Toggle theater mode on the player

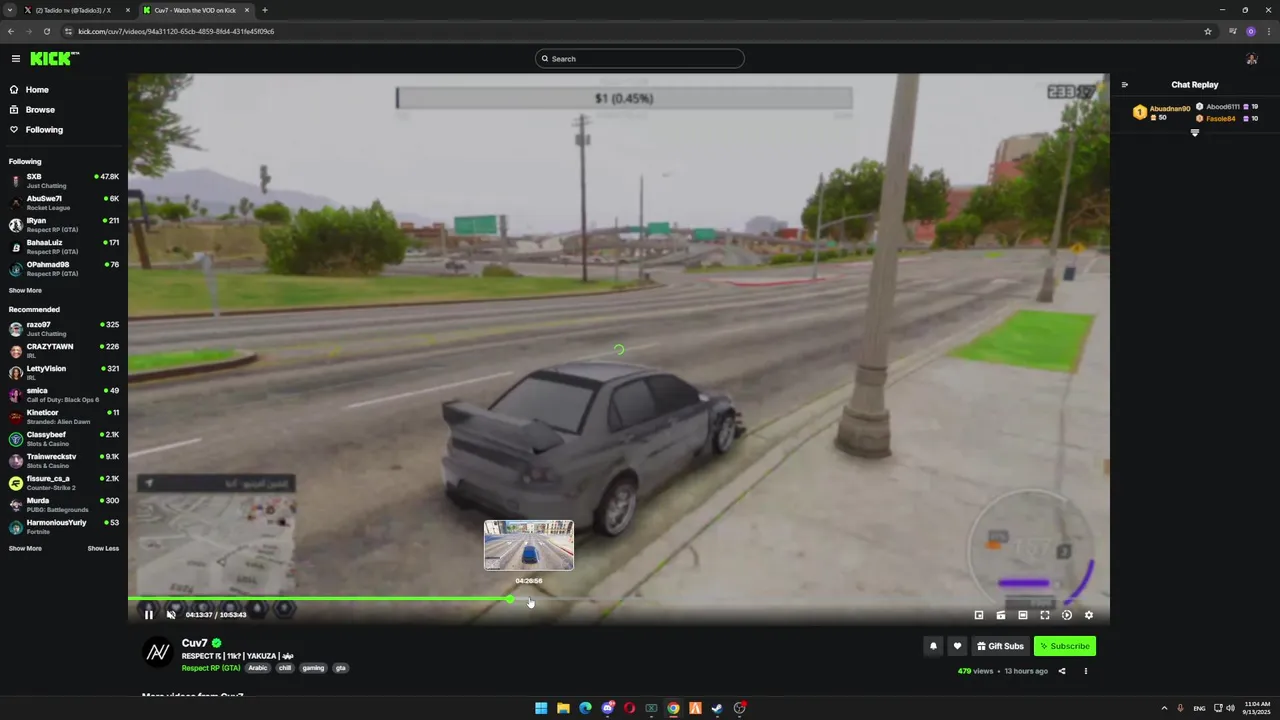tap(1023, 615)
